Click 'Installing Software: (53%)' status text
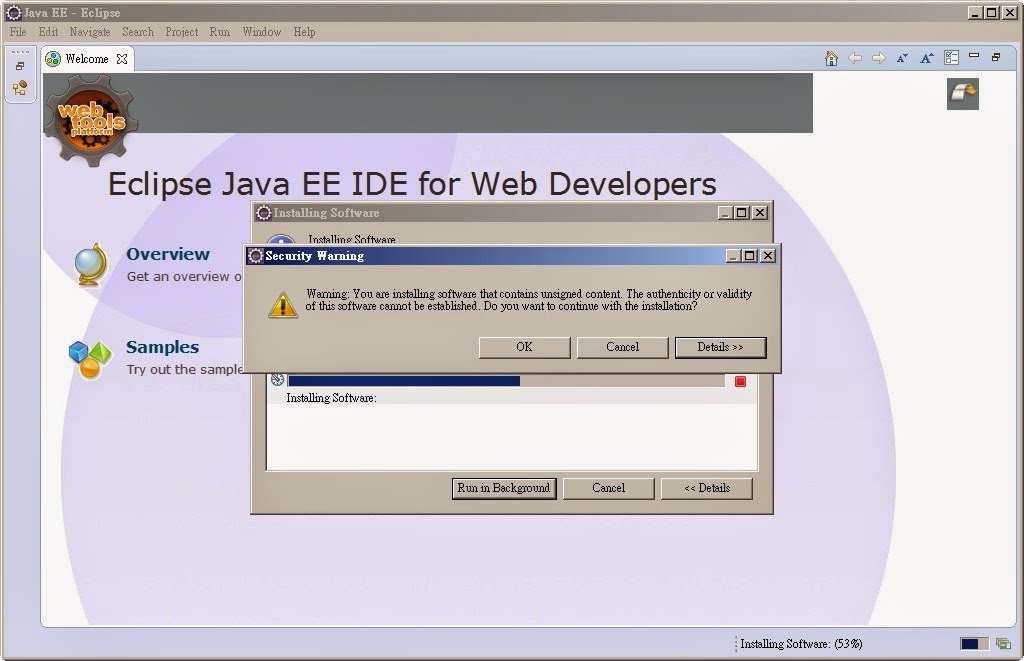Viewport: 1024px width, 661px height. pos(801,644)
